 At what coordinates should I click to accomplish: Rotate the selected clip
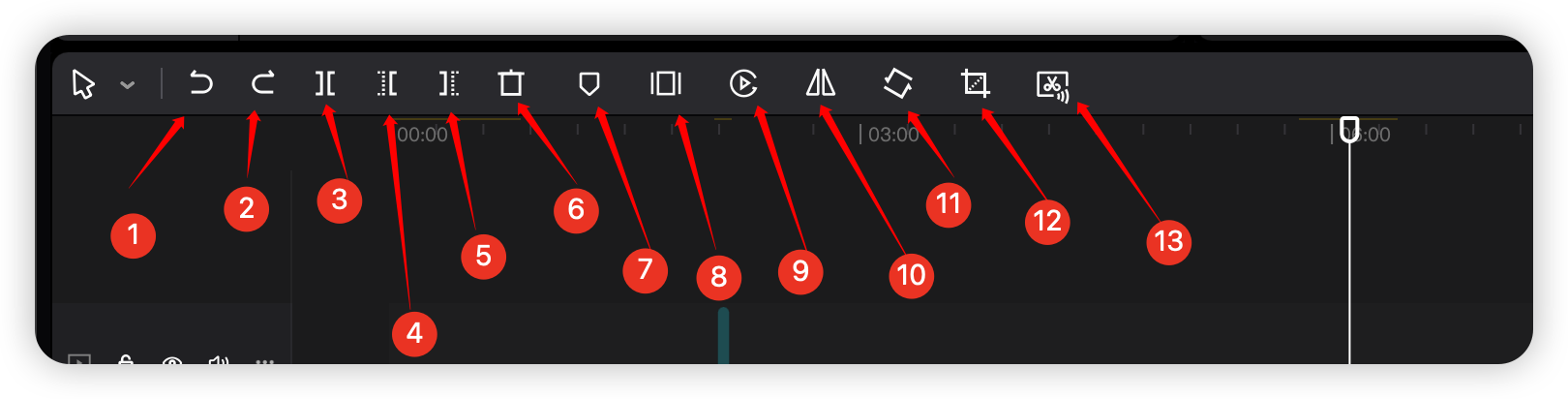tap(898, 83)
